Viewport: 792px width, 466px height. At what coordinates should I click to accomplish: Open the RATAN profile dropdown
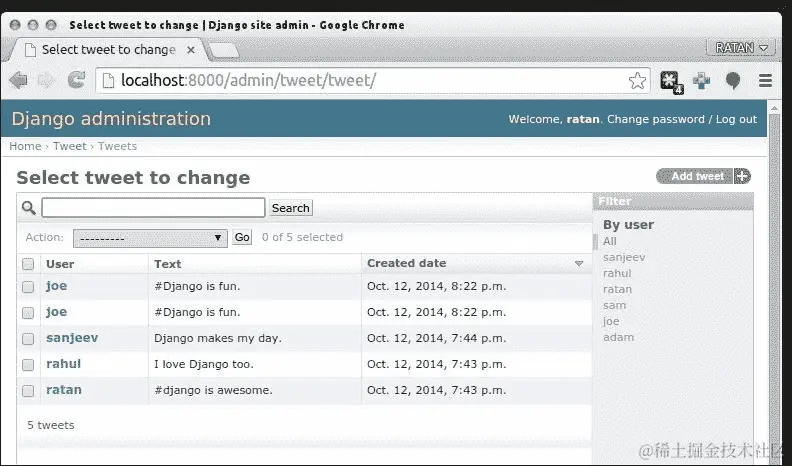click(x=740, y=48)
